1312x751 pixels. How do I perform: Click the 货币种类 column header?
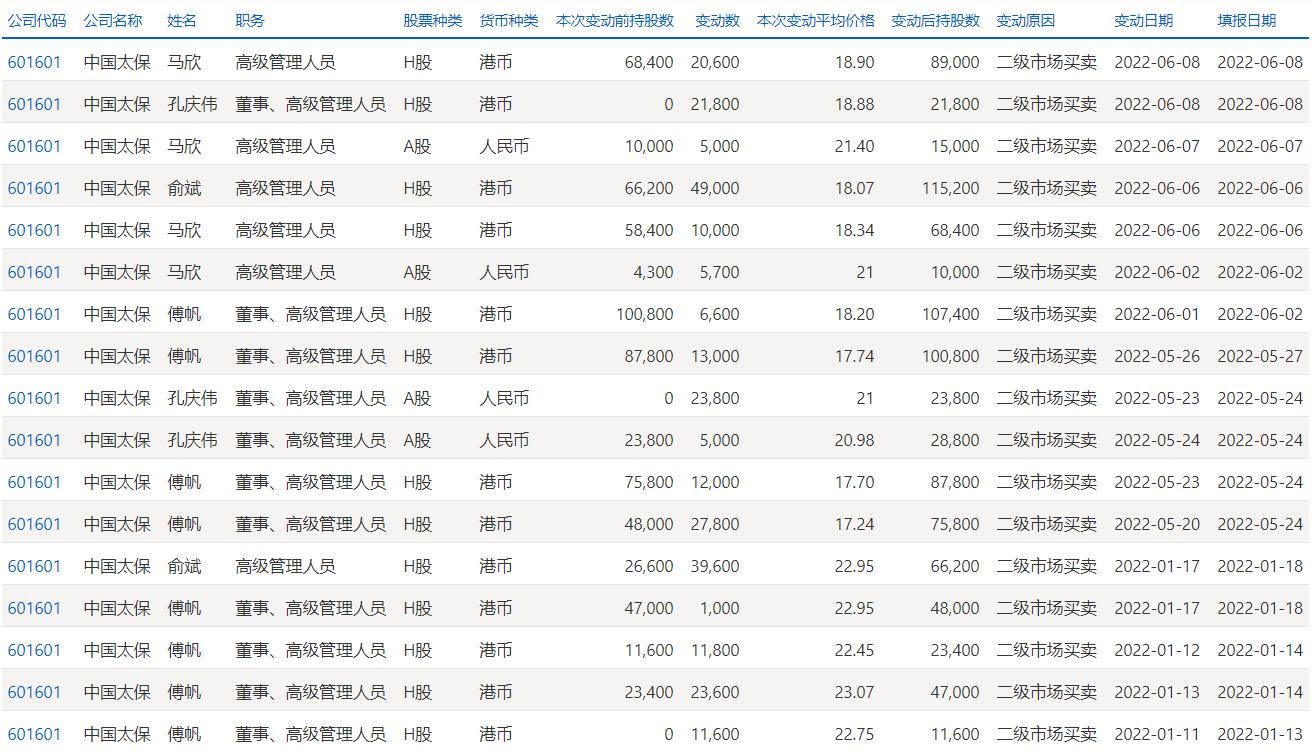[x=508, y=20]
